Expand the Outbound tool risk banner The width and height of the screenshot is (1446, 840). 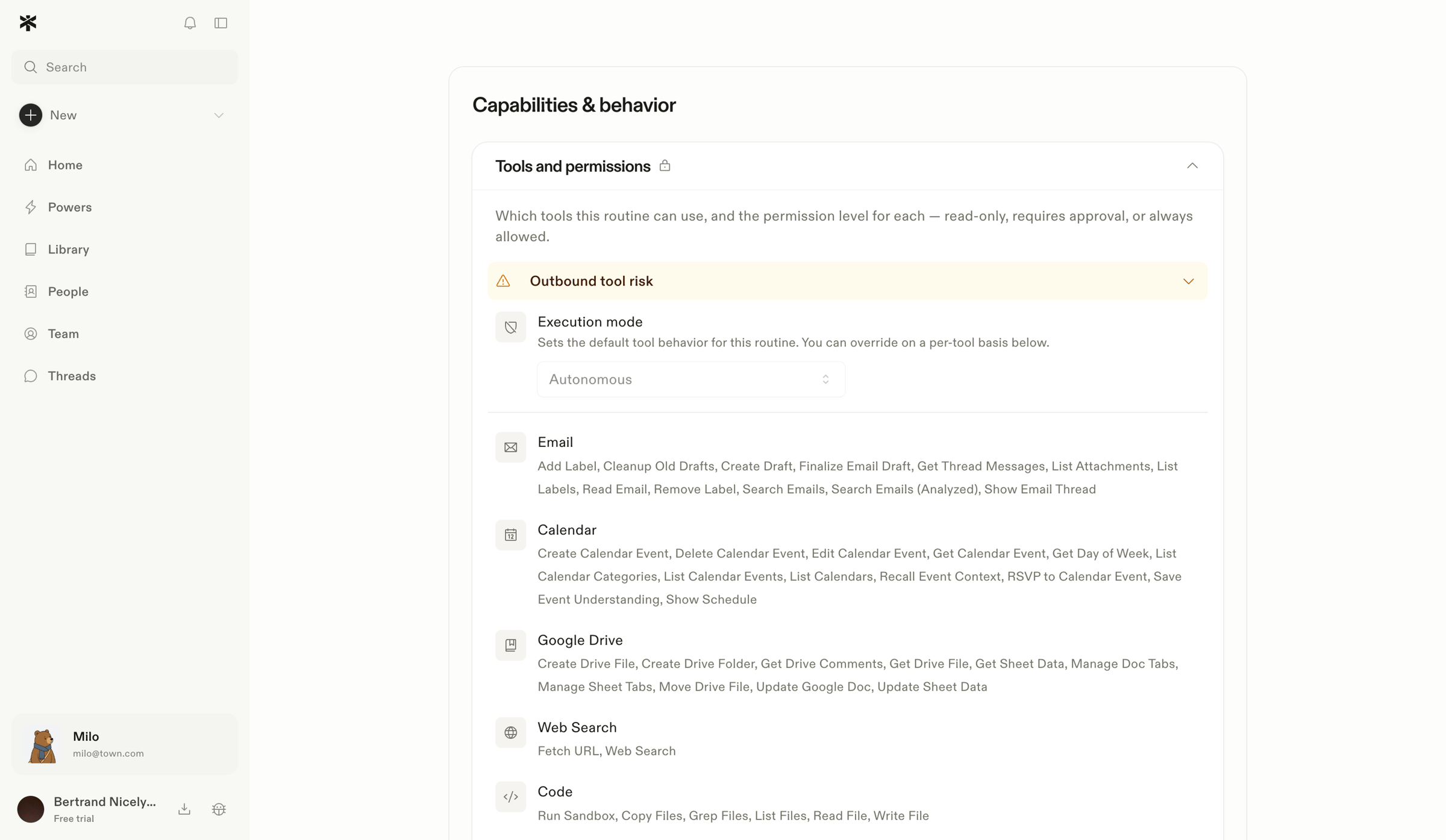click(x=1188, y=281)
